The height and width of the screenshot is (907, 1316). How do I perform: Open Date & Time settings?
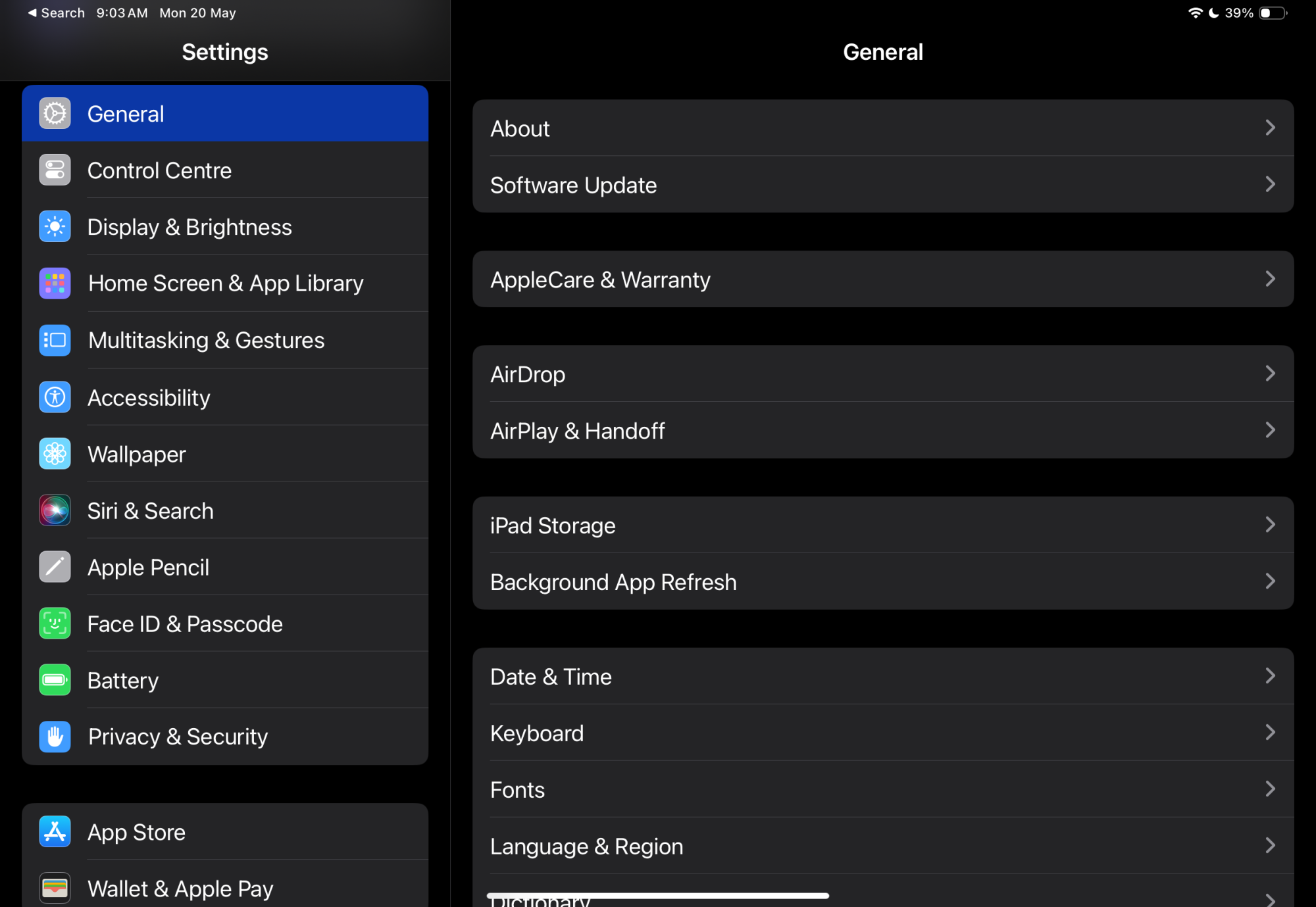point(883,676)
